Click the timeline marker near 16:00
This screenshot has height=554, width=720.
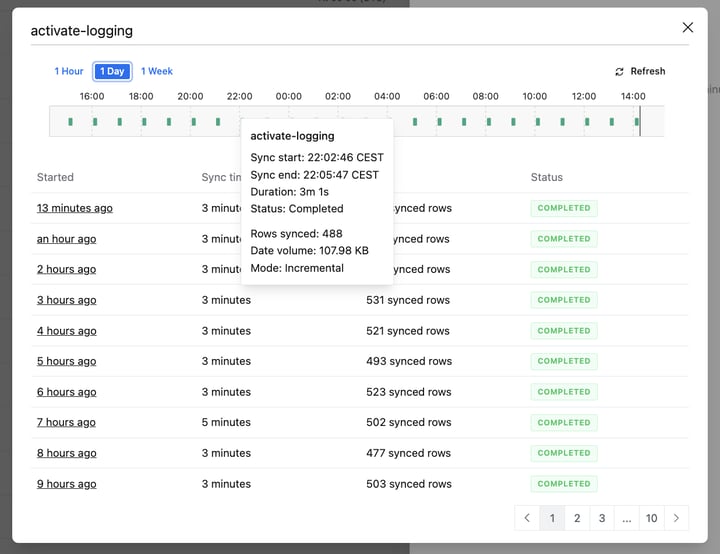coord(95,122)
